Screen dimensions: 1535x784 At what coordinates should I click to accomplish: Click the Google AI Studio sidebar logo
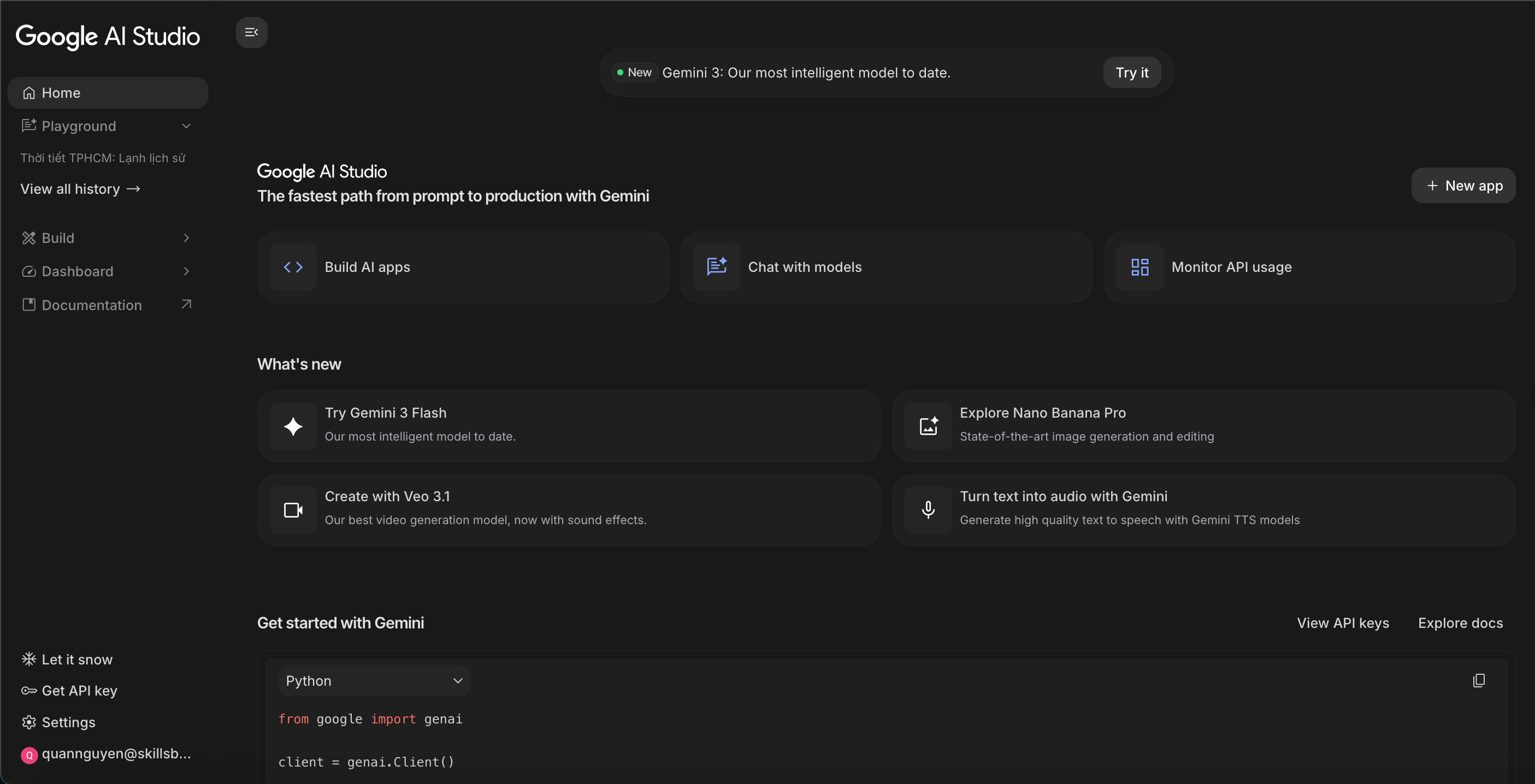point(108,37)
